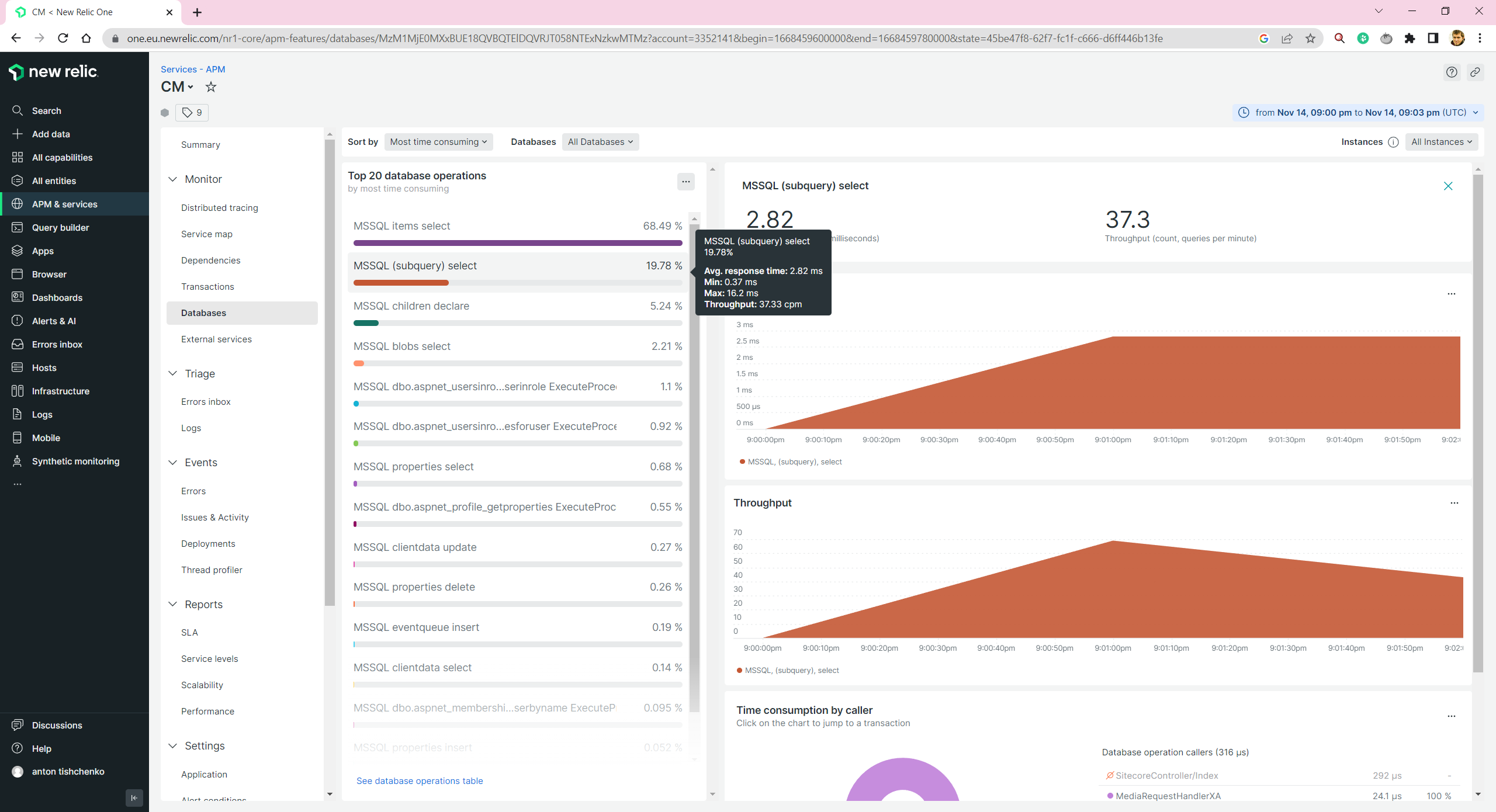Click 'See database operations table' link
This screenshot has height=812, width=1496.
[420, 780]
